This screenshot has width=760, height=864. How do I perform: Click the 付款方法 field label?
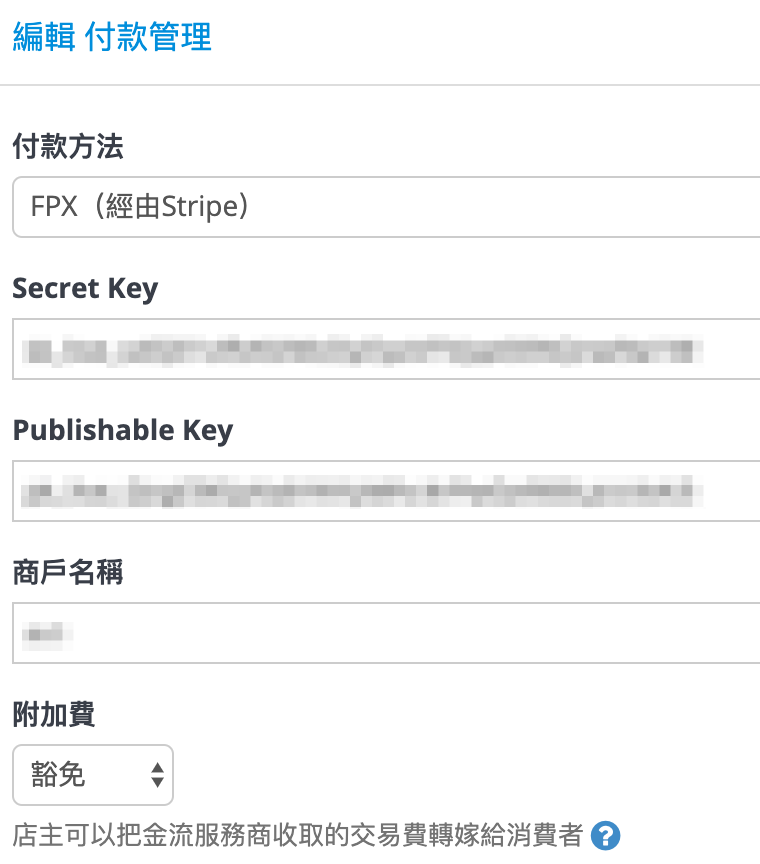click(68, 147)
